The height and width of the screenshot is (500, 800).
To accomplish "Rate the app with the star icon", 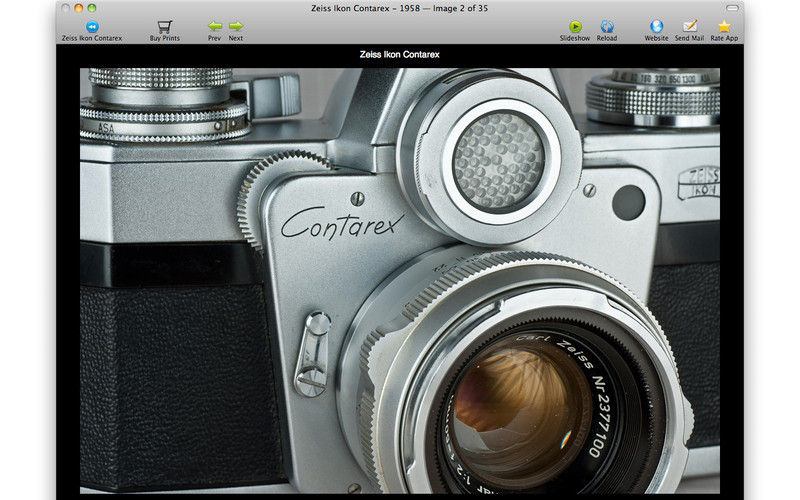I will coord(724,27).
